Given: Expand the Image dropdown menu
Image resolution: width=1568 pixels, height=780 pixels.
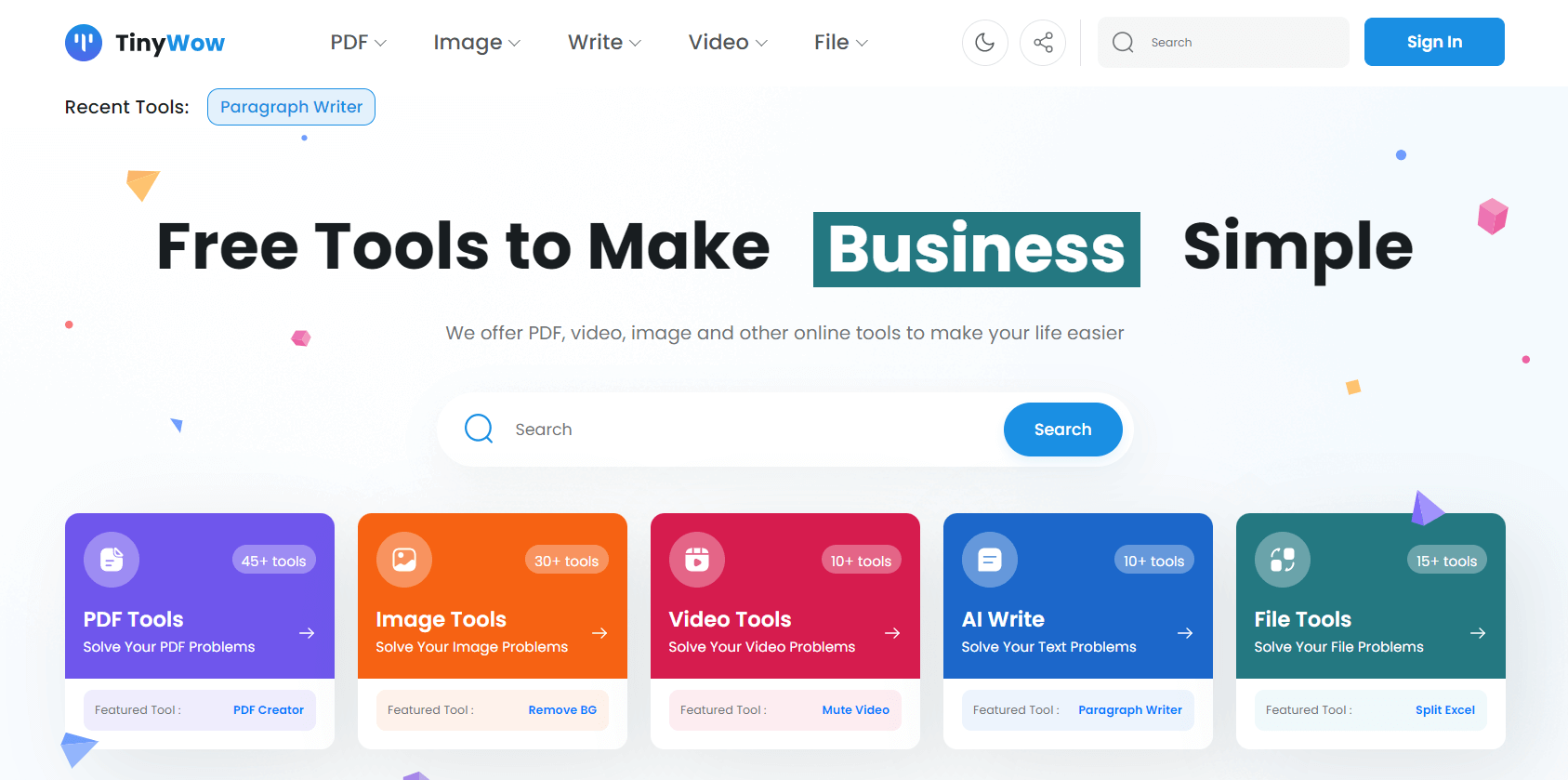Looking at the screenshot, I should coord(476,43).
